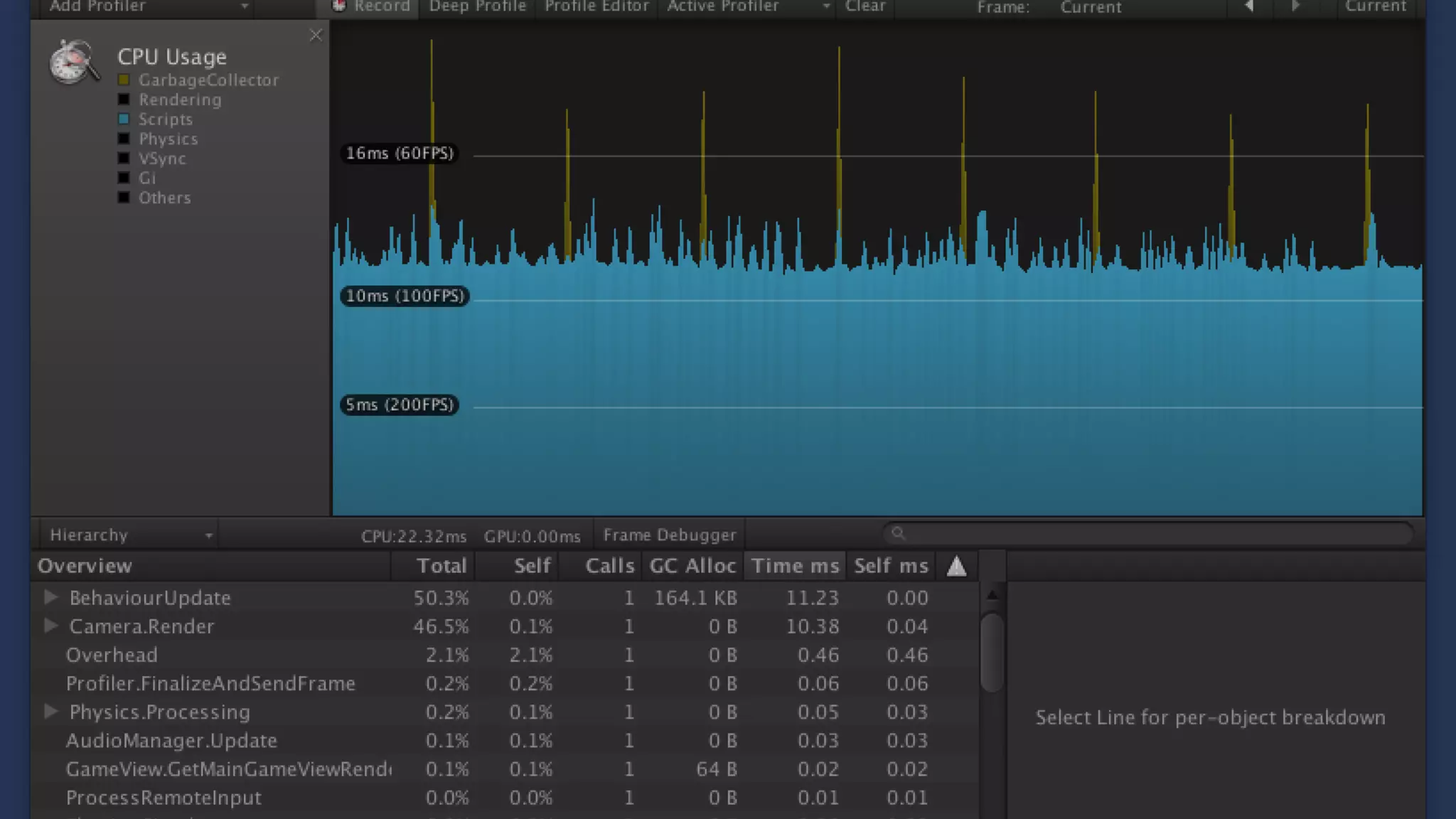Open the Add Profiler dropdown
The width and height of the screenshot is (1456, 819).
click(148, 7)
